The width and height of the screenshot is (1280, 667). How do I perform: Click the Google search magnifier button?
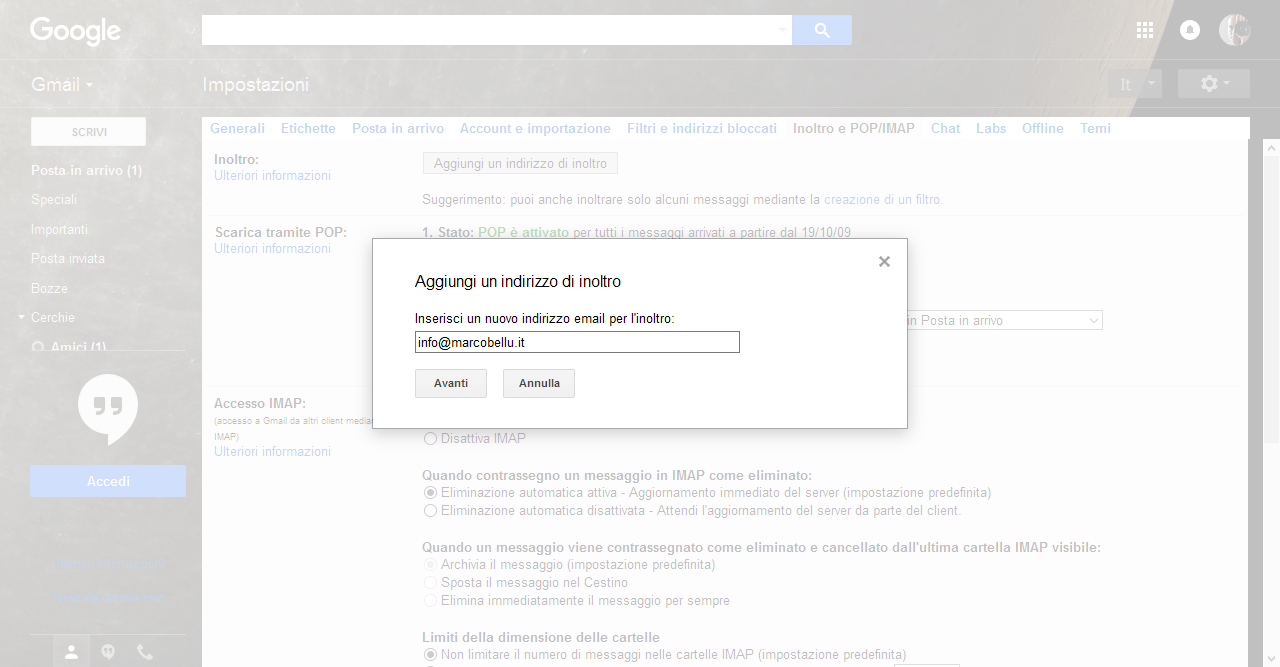click(x=822, y=30)
